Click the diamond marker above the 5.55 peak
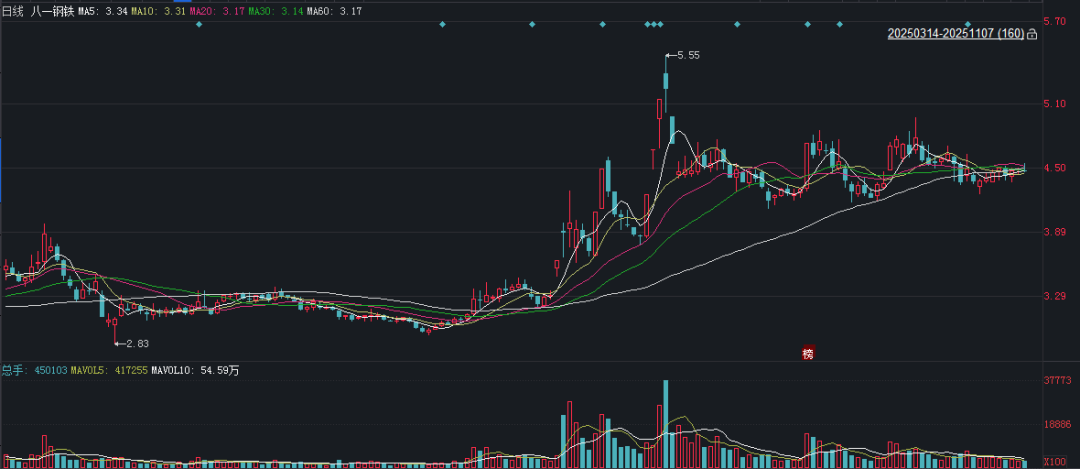Screen dimensions: 1080x469 pyautogui.click(x=661, y=24)
